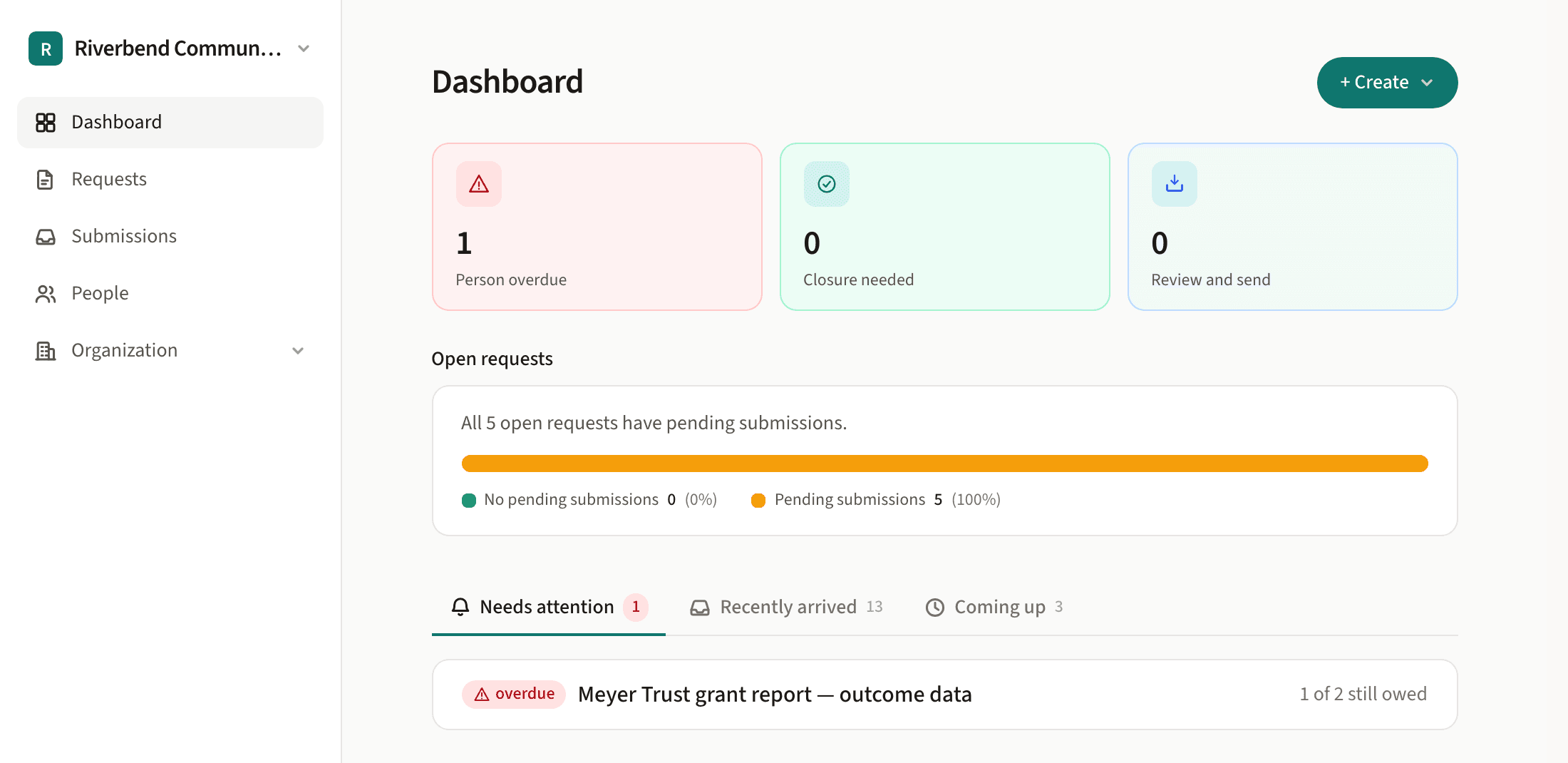This screenshot has width=1568, height=763.
Task: Click the Needs attention count badge 1
Action: click(636, 607)
